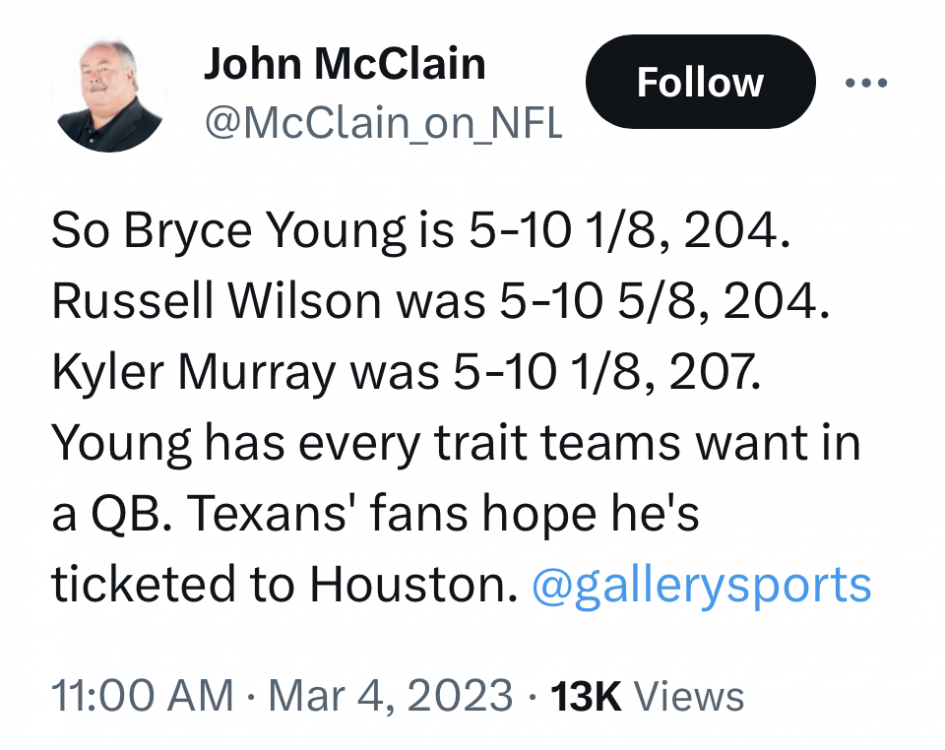
Task: Click the Follow button
Action: pos(699,82)
